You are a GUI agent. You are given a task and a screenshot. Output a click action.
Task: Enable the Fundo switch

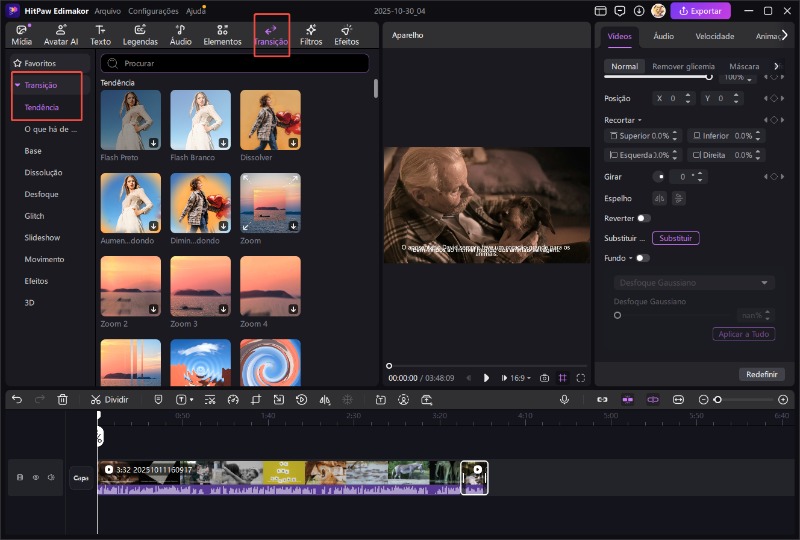click(x=643, y=258)
